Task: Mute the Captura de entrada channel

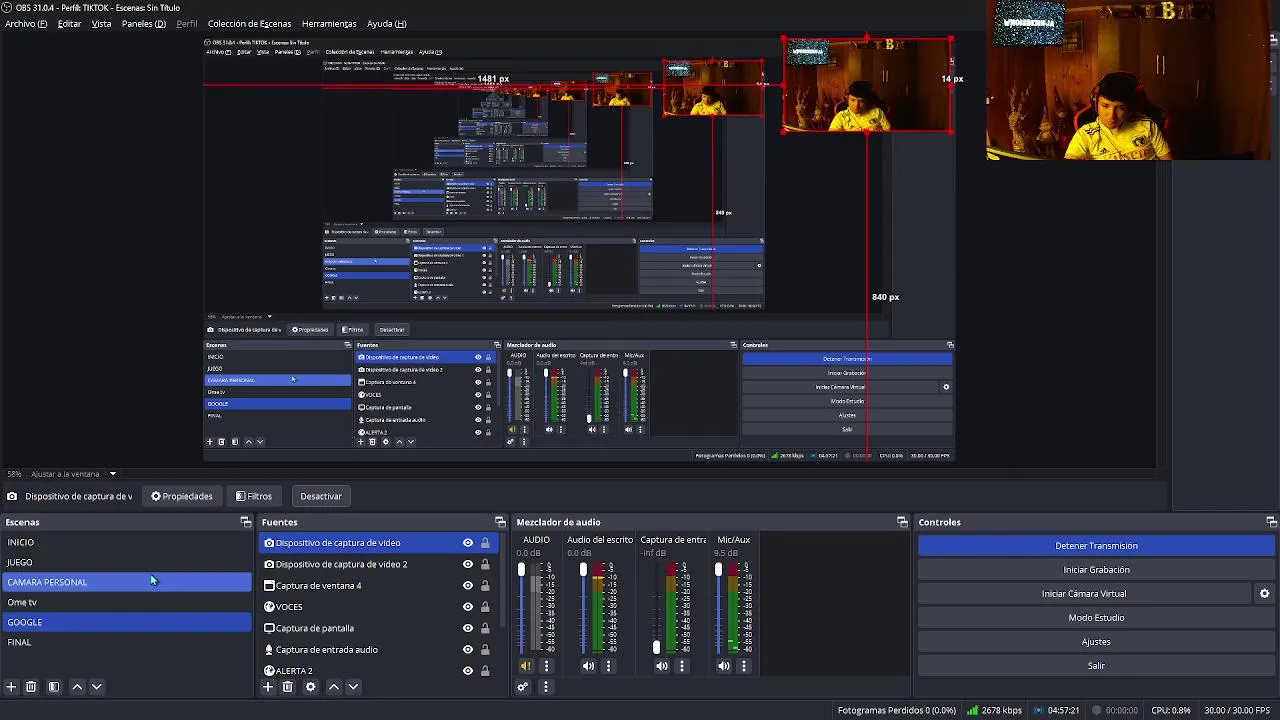Action: click(662, 666)
